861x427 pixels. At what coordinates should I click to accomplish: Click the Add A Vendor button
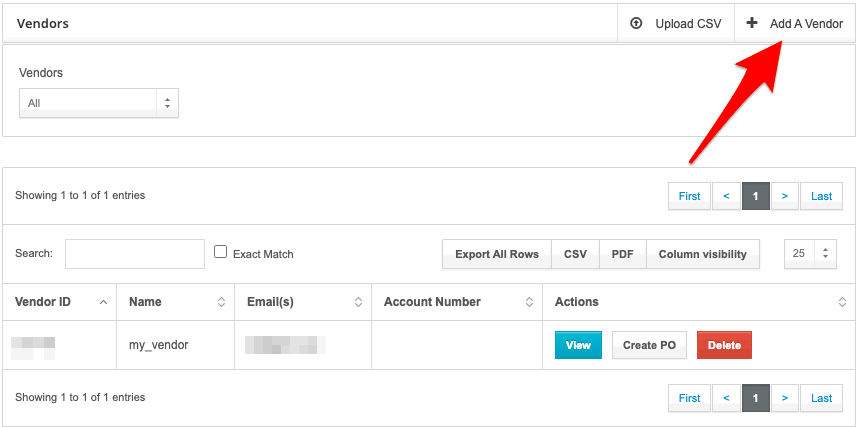tap(795, 24)
